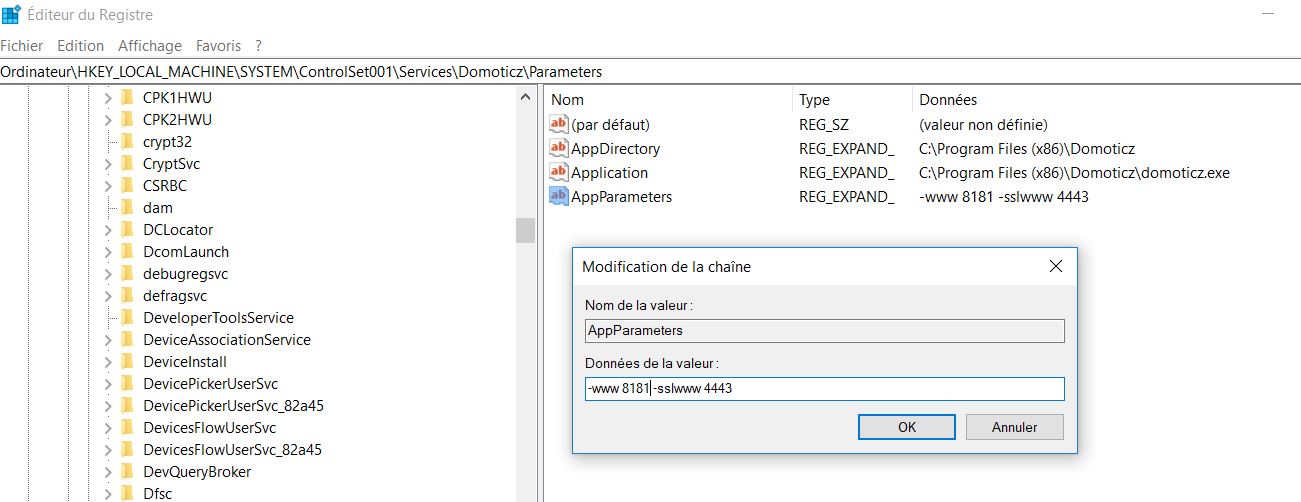The height and width of the screenshot is (502, 1301).
Task: Click the AppParameters value icon
Action: pos(559,197)
